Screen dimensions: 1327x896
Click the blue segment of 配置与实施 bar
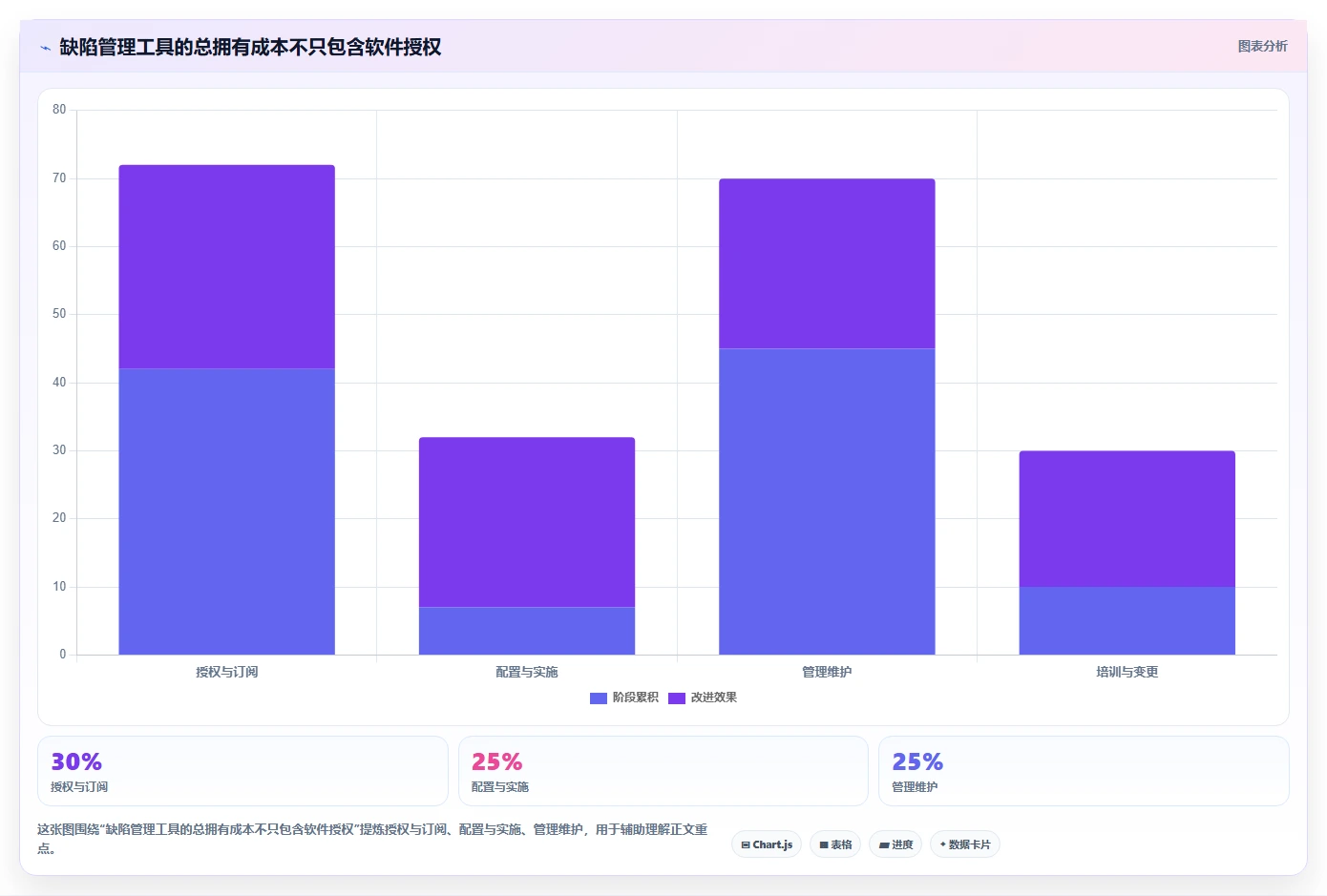click(x=527, y=631)
